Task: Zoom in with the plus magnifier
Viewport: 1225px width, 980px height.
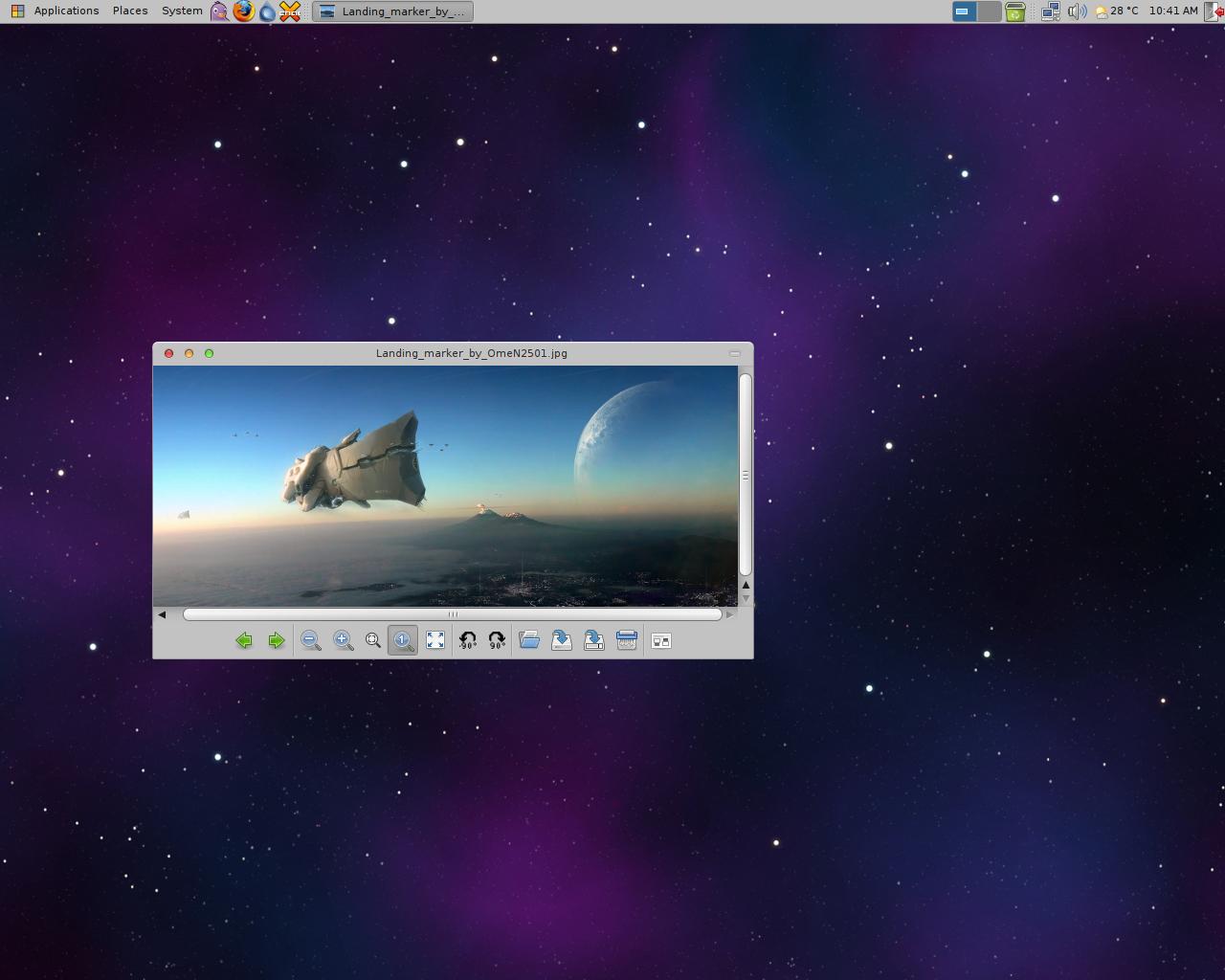Action: (343, 641)
